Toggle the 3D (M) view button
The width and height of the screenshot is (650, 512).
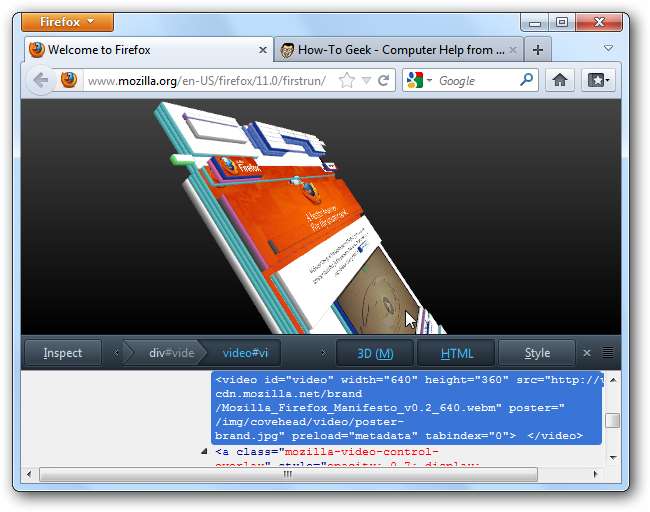375,354
